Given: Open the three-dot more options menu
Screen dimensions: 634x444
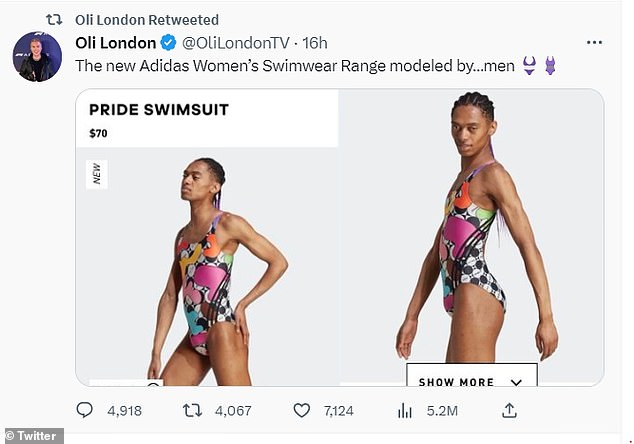Looking at the screenshot, I should click(x=594, y=43).
